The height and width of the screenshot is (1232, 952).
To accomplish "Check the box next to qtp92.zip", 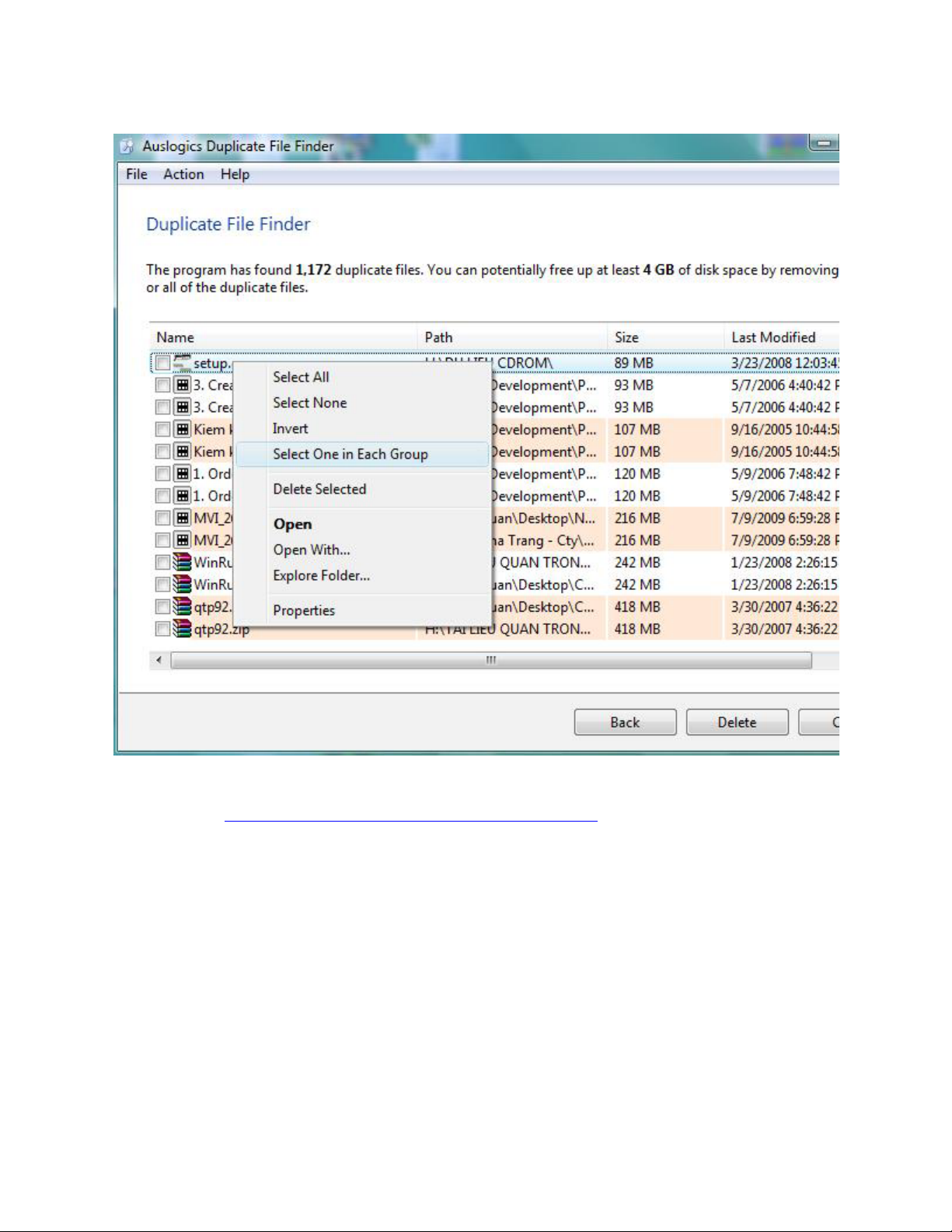I will [162, 629].
